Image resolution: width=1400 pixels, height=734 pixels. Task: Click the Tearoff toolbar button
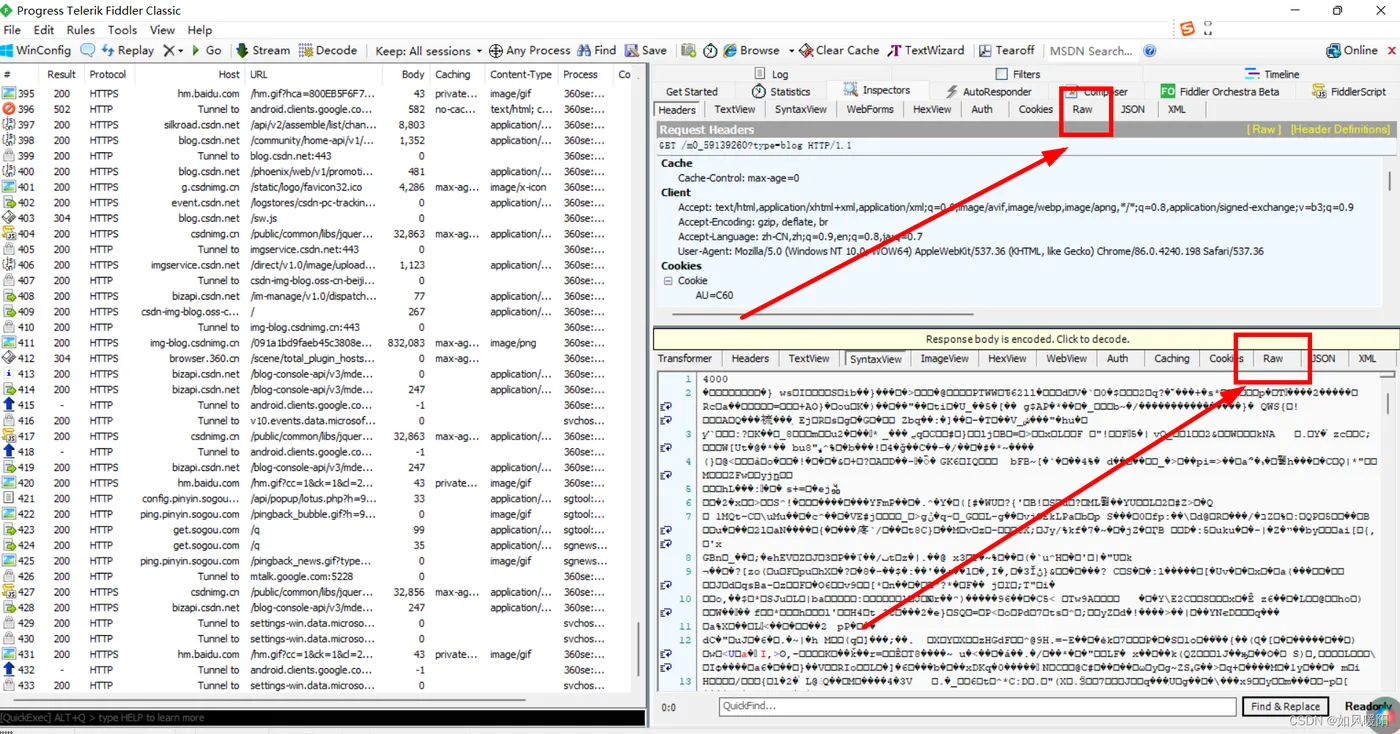[1007, 50]
